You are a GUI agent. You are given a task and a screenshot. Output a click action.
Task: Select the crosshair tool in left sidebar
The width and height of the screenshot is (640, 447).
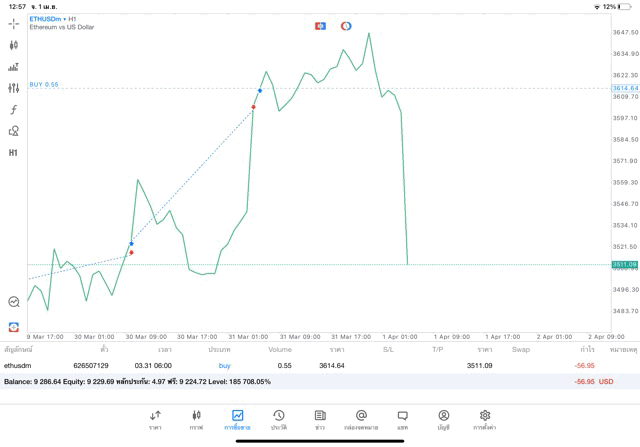pyautogui.click(x=13, y=23)
